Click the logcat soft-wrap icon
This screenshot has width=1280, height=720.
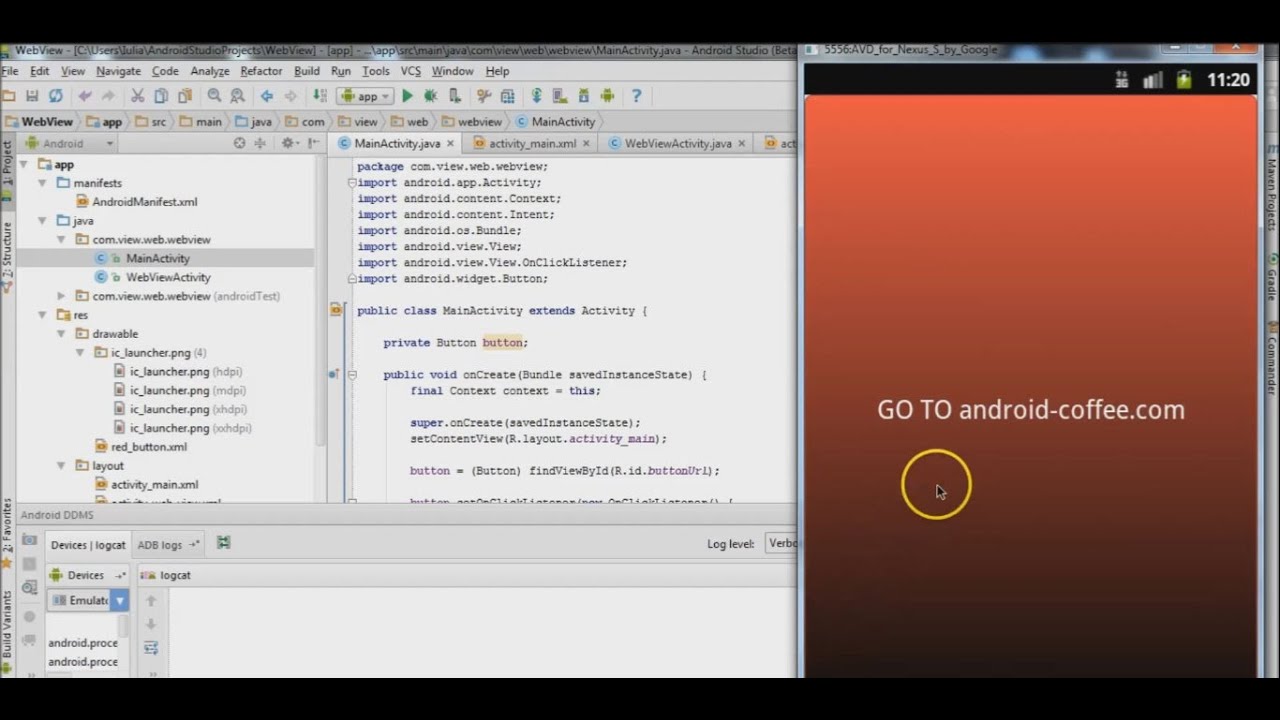coord(151,648)
